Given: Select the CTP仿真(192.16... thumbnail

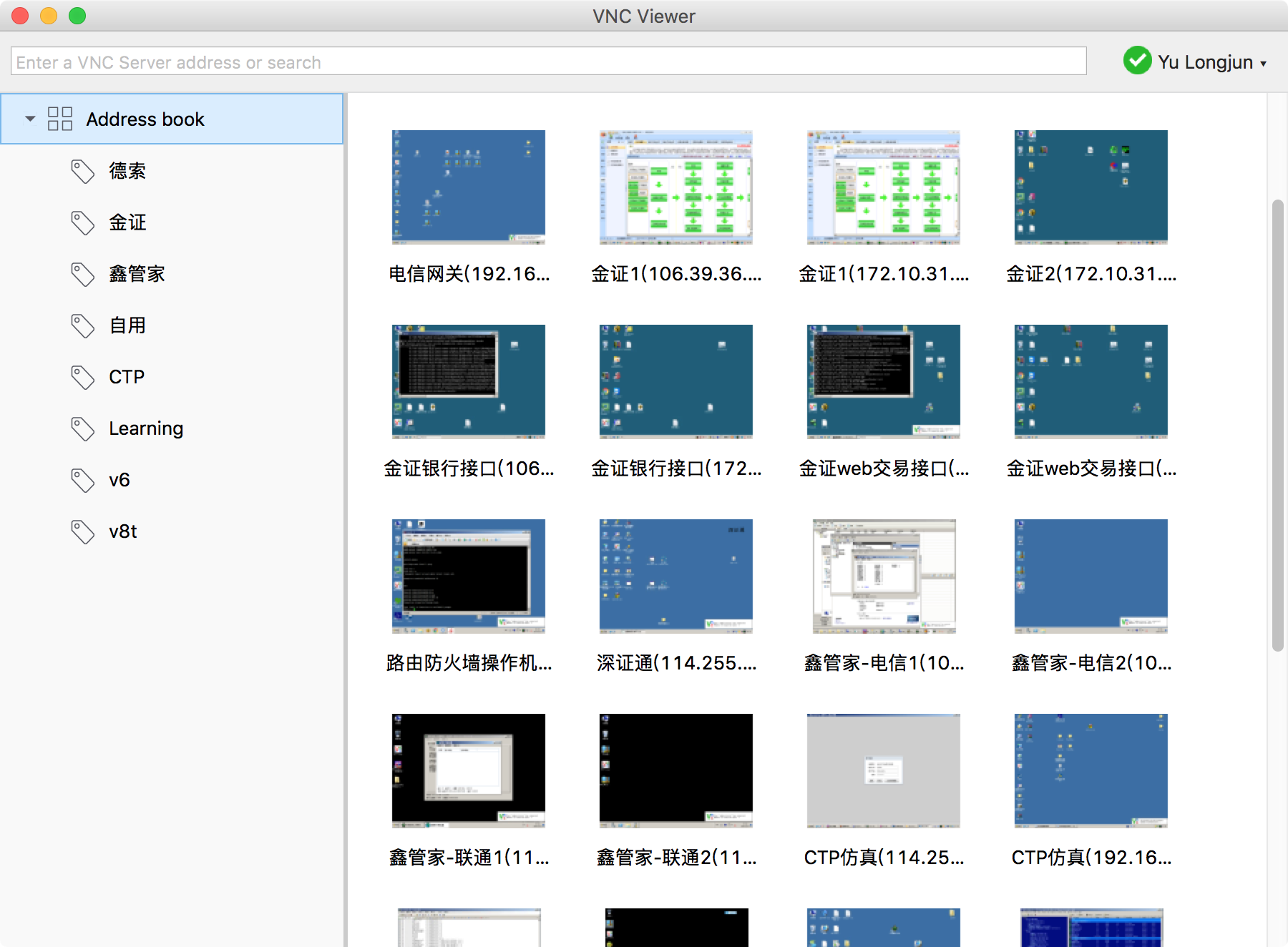Looking at the screenshot, I should point(1091,770).
